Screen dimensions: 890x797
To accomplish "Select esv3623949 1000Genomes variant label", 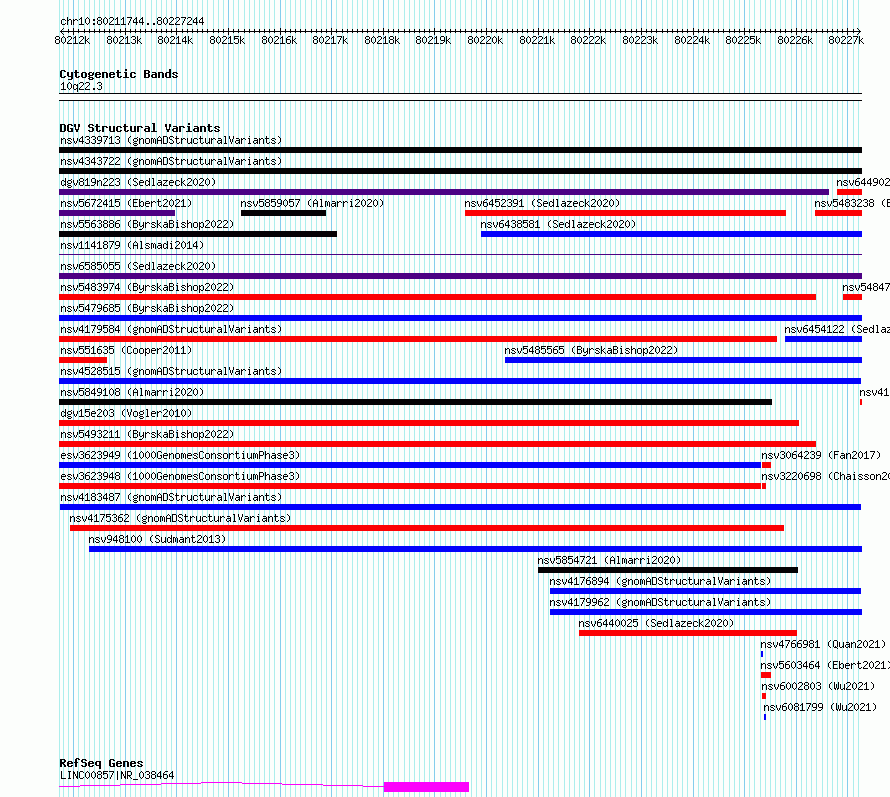I will pos(180,455).
